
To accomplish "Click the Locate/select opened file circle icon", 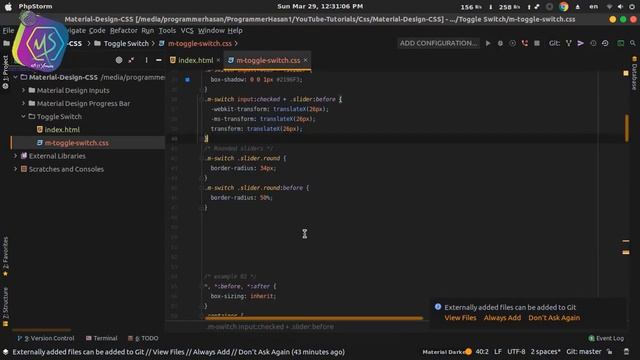I will [119, 60].
